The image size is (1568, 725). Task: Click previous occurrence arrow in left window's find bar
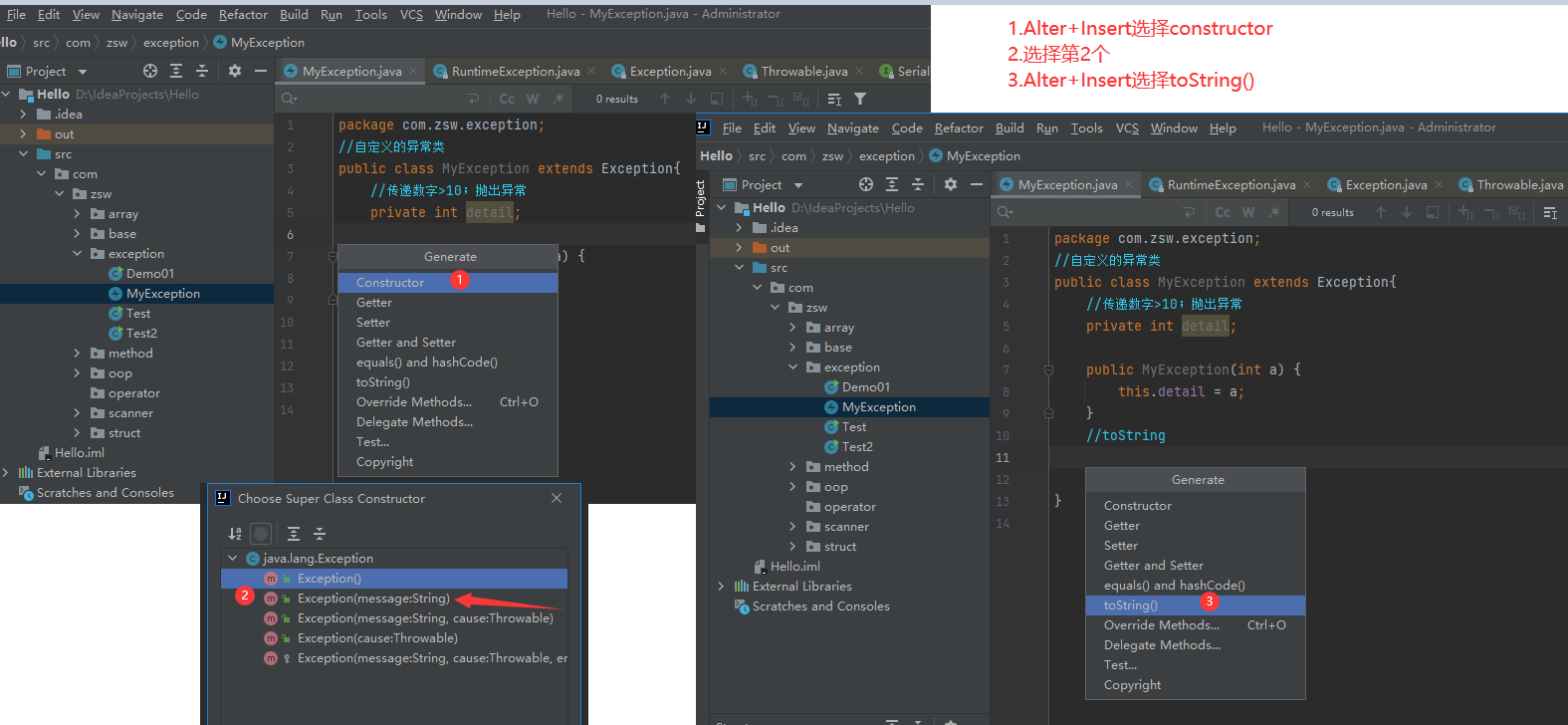(665, 99)
